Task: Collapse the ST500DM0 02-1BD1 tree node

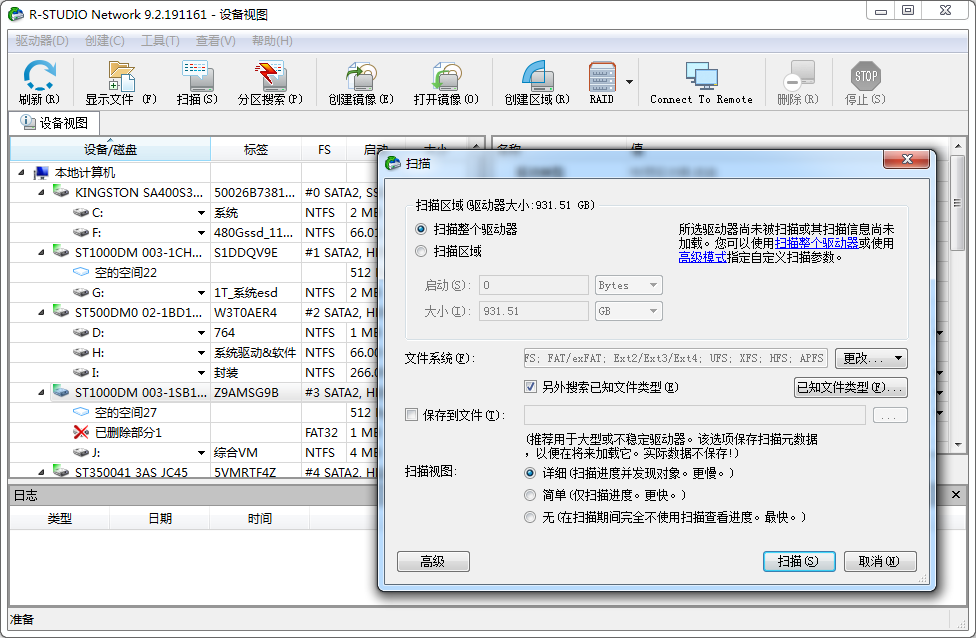Action: (x=41, y=312)
